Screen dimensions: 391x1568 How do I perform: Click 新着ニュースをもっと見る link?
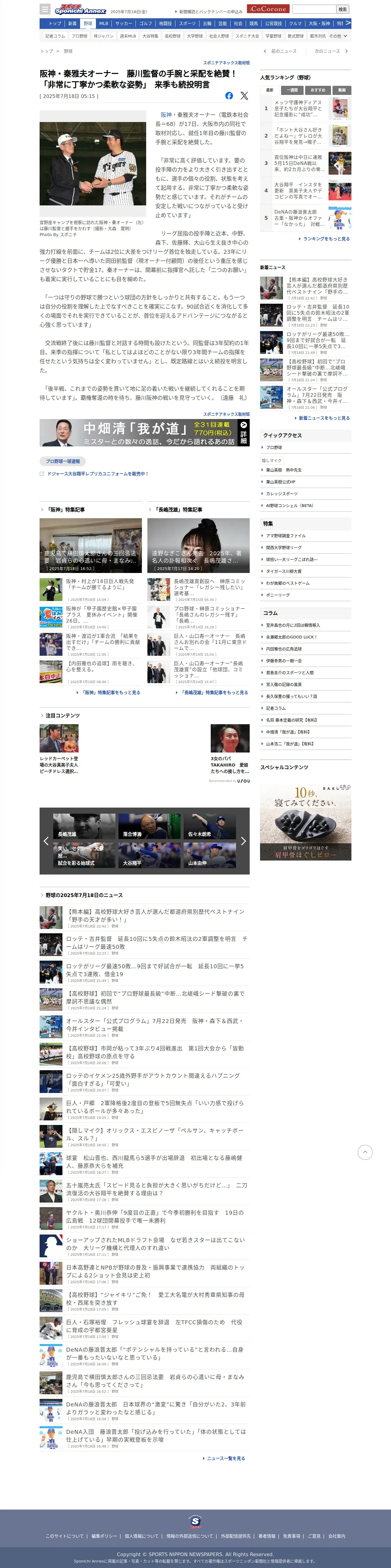coord(323,418)
